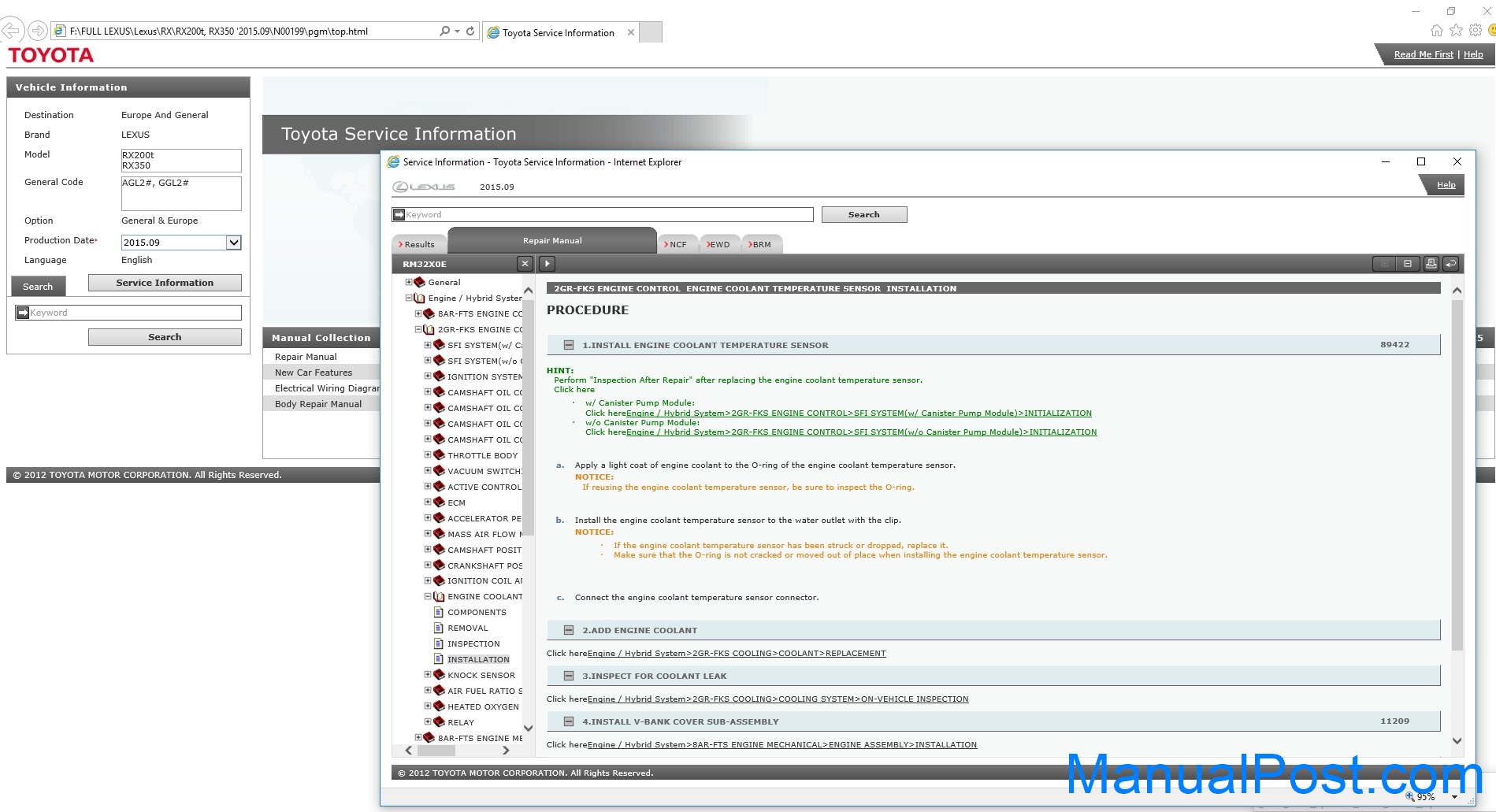Viewport: 1496px width, 812px height.
Task: Click the COMPONENTS page icon
Action: 439,612
